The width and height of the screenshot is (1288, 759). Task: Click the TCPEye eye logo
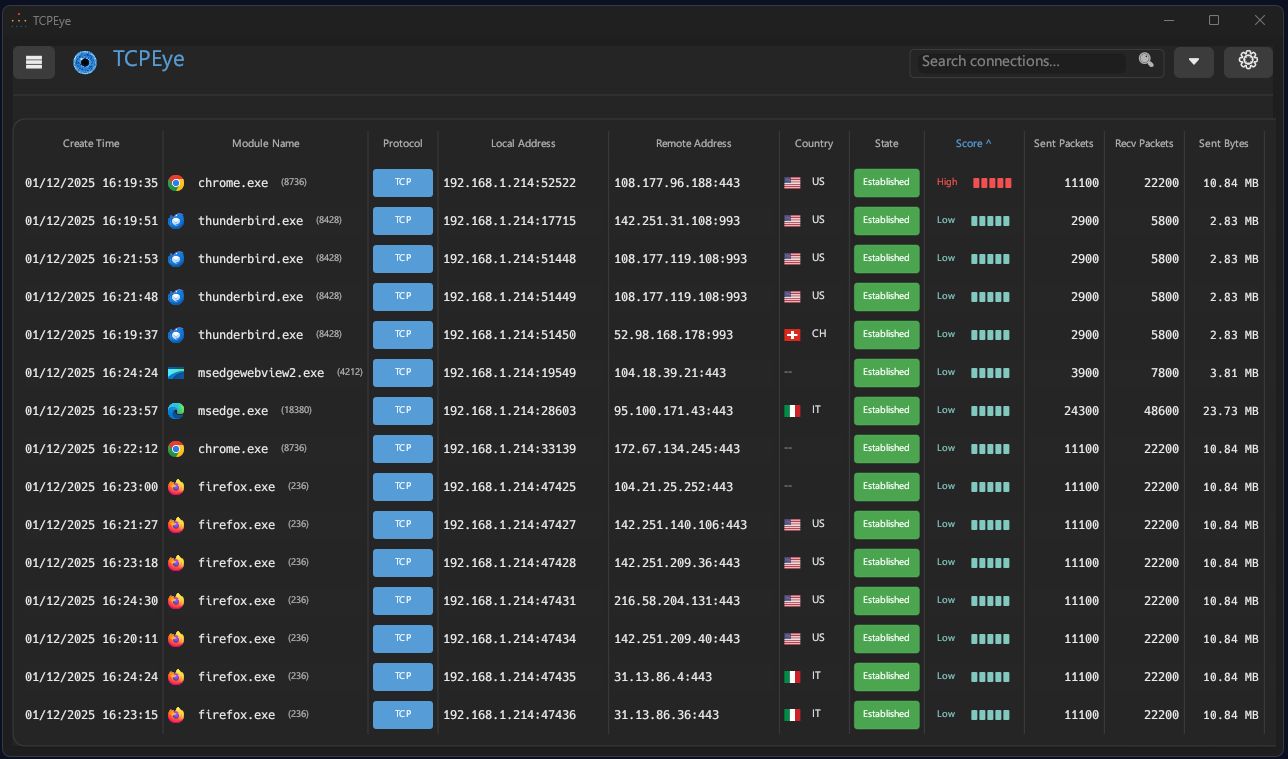85,62
